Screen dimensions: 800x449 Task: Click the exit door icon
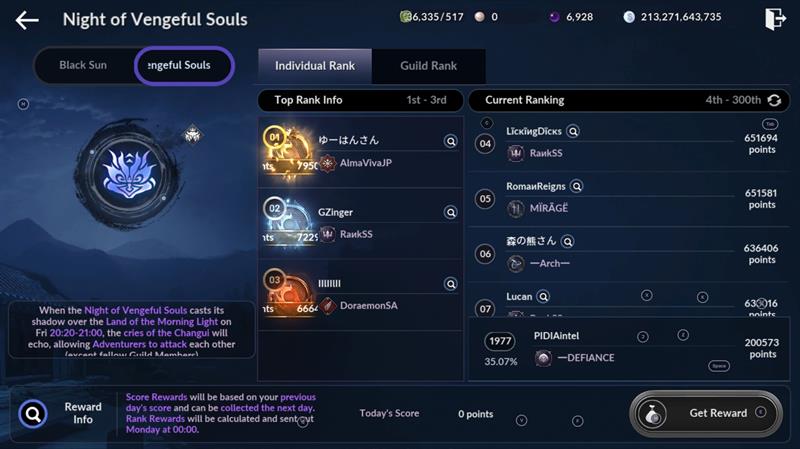point(774,19)
